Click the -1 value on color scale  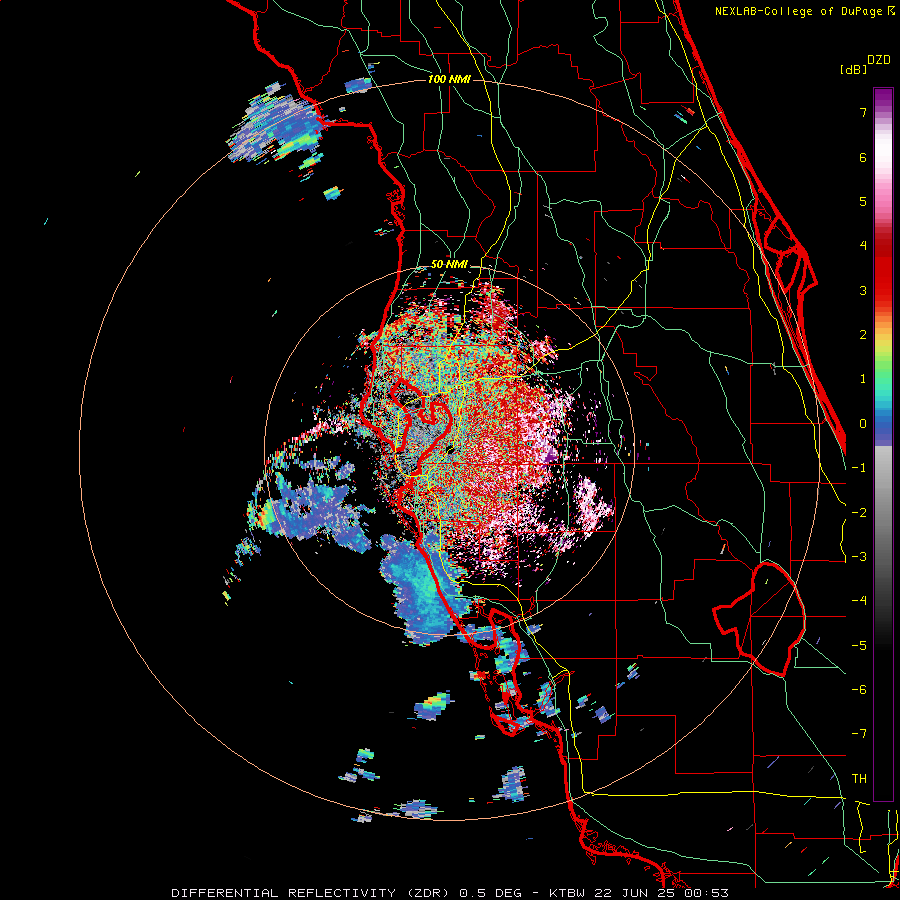(x=859, y=468)
